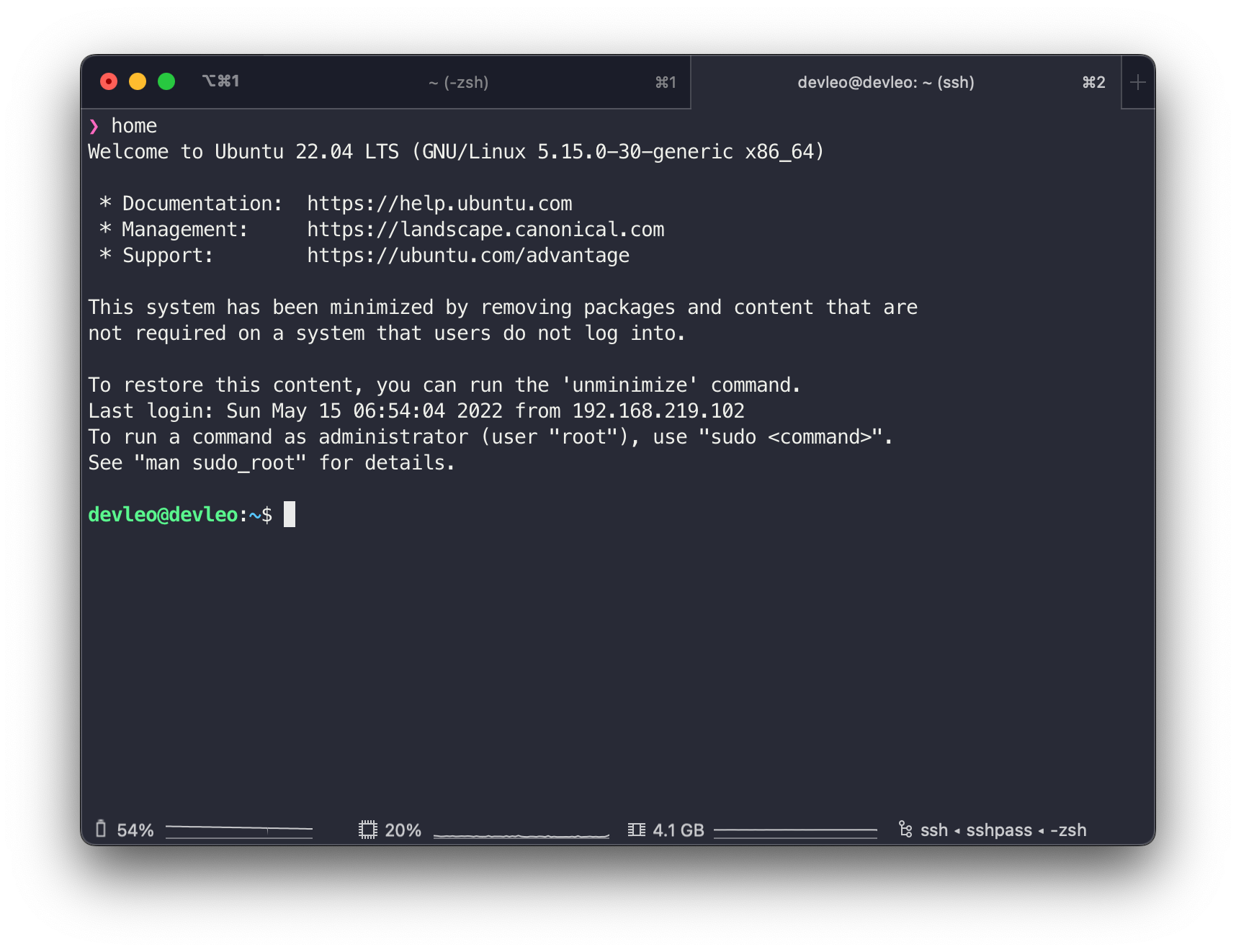Open the https://help.ubuntu.com link
The height and width of the screenshot is (952, 1236).
[x=439, y=204]
